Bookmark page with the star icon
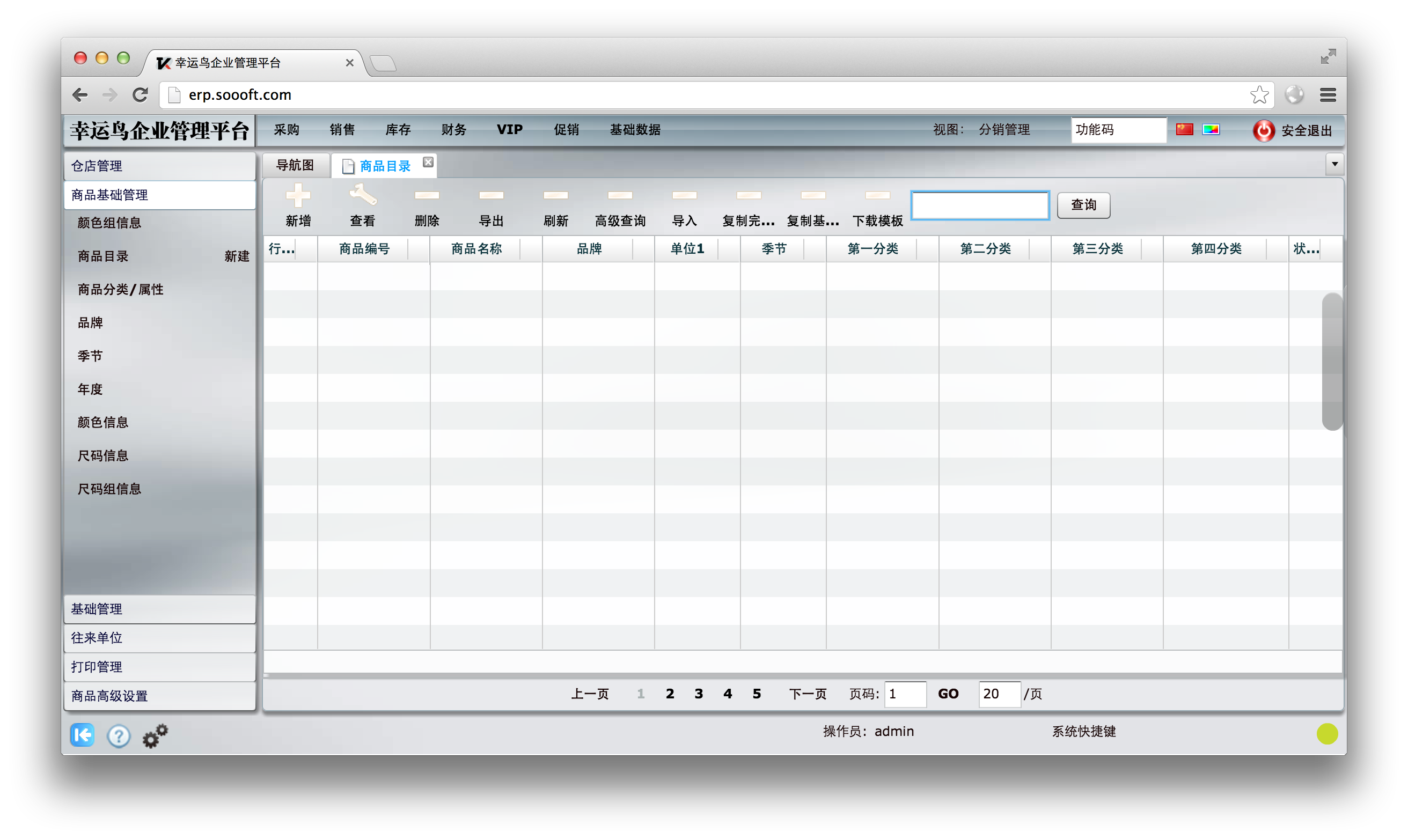The height and width of the screenshot is (840, 1408). click(1259, 94)
